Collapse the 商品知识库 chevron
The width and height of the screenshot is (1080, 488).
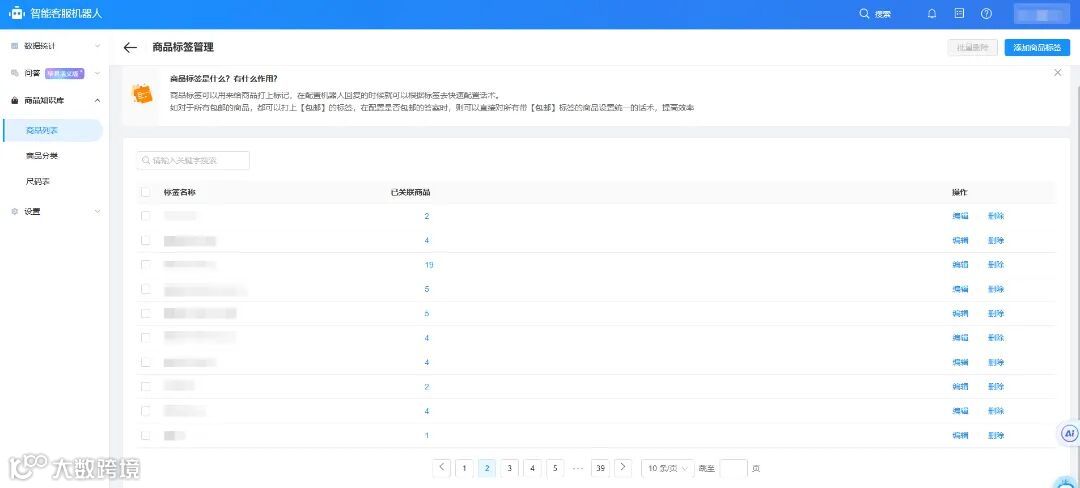pyautogui.click(x=97, y=100)
